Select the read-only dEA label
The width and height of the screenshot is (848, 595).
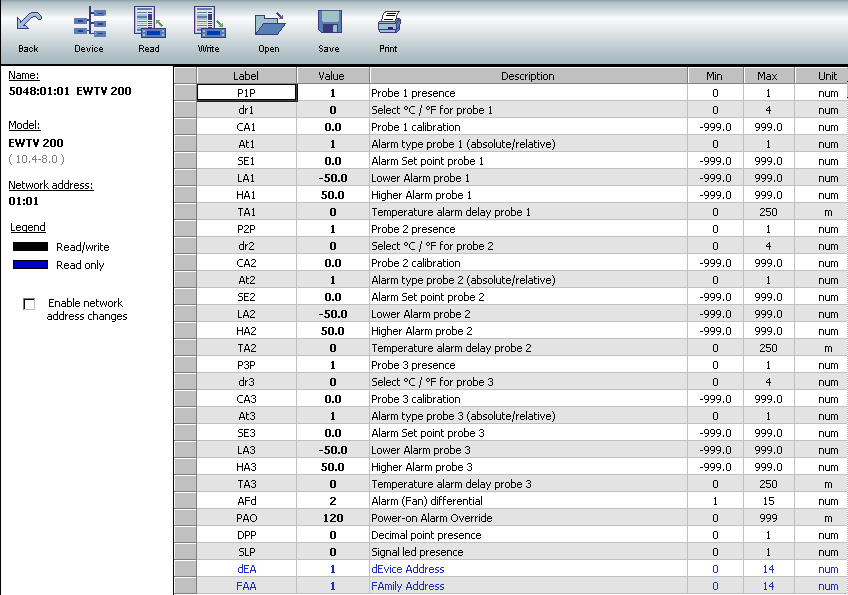(x=247, y=569)
